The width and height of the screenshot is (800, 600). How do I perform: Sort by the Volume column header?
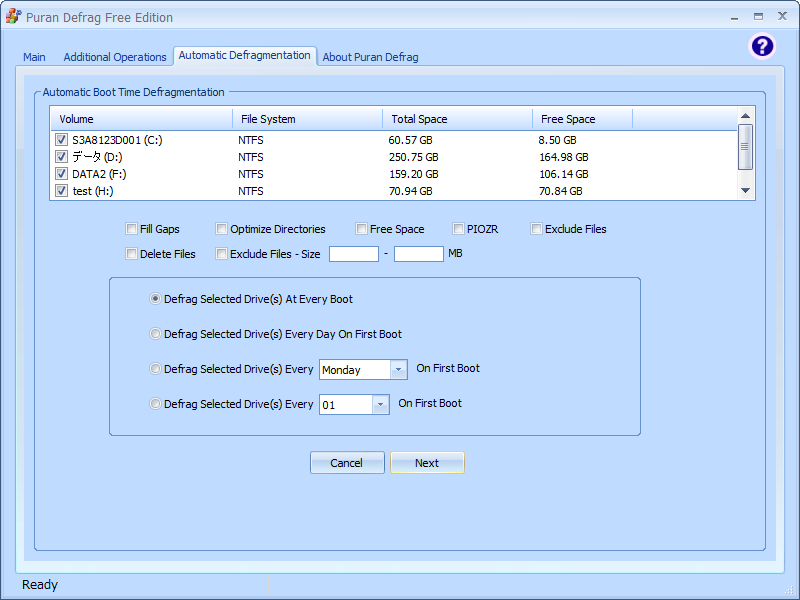(141, 119)
